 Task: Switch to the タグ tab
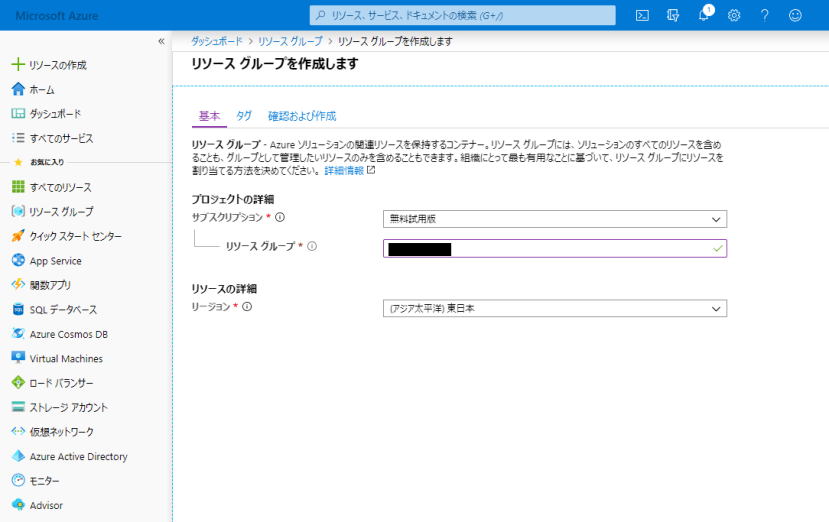[x=244, y=116]
